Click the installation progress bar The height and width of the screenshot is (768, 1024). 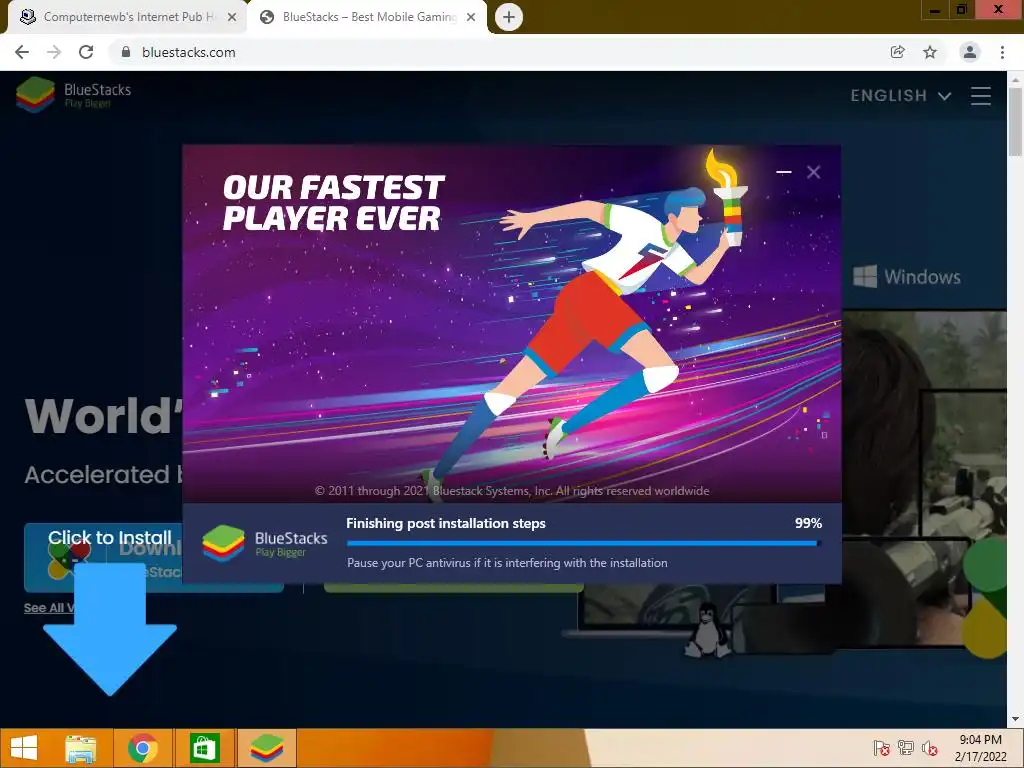coord(583,543)
